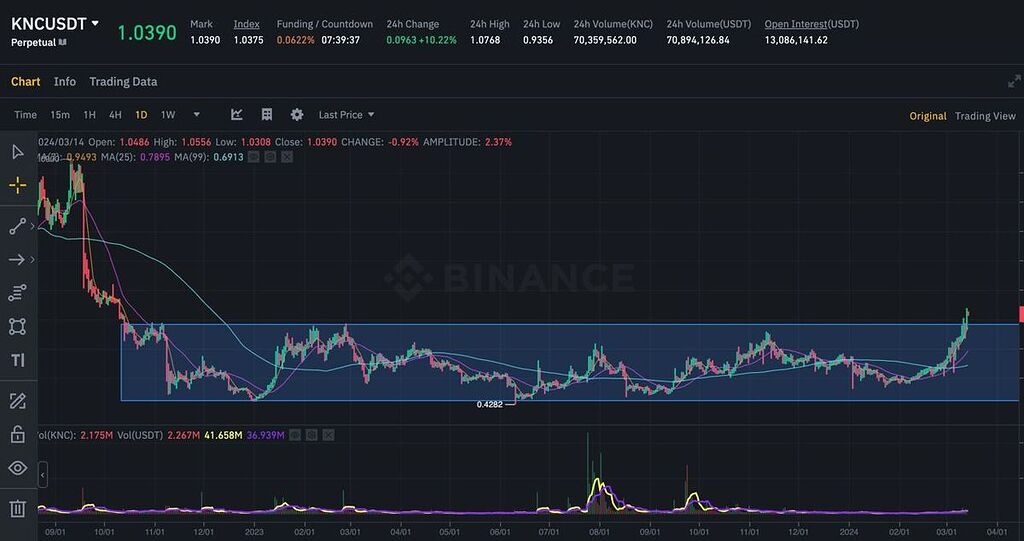Expand arrow tool submenu arrow
The height and width of the screenshot is (541, 1024).
(33, 259)
